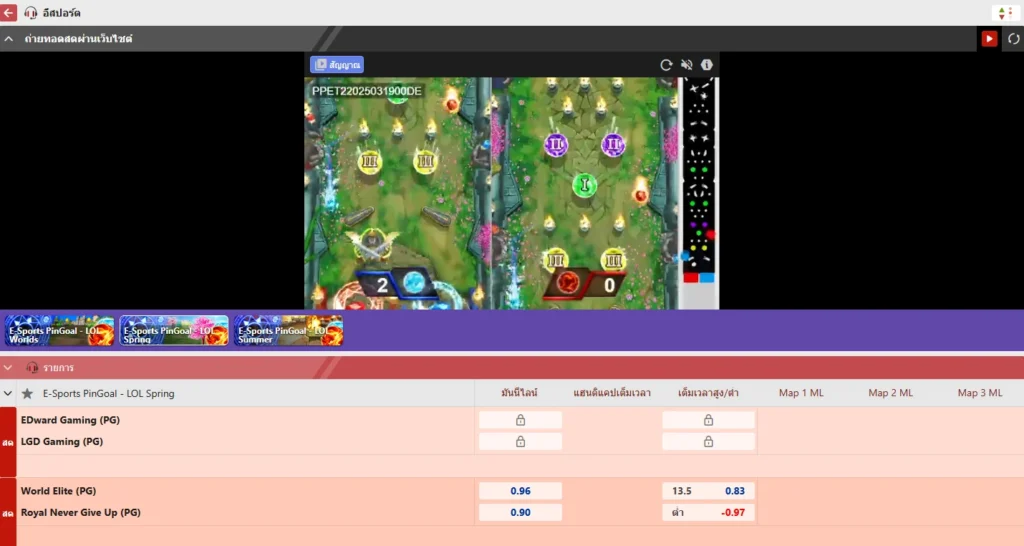The width and height of the screenshot is (1024, 546).
Task: Click the เต็มเวลาสูง/ต่ำ column header
Action: point(709,393)
